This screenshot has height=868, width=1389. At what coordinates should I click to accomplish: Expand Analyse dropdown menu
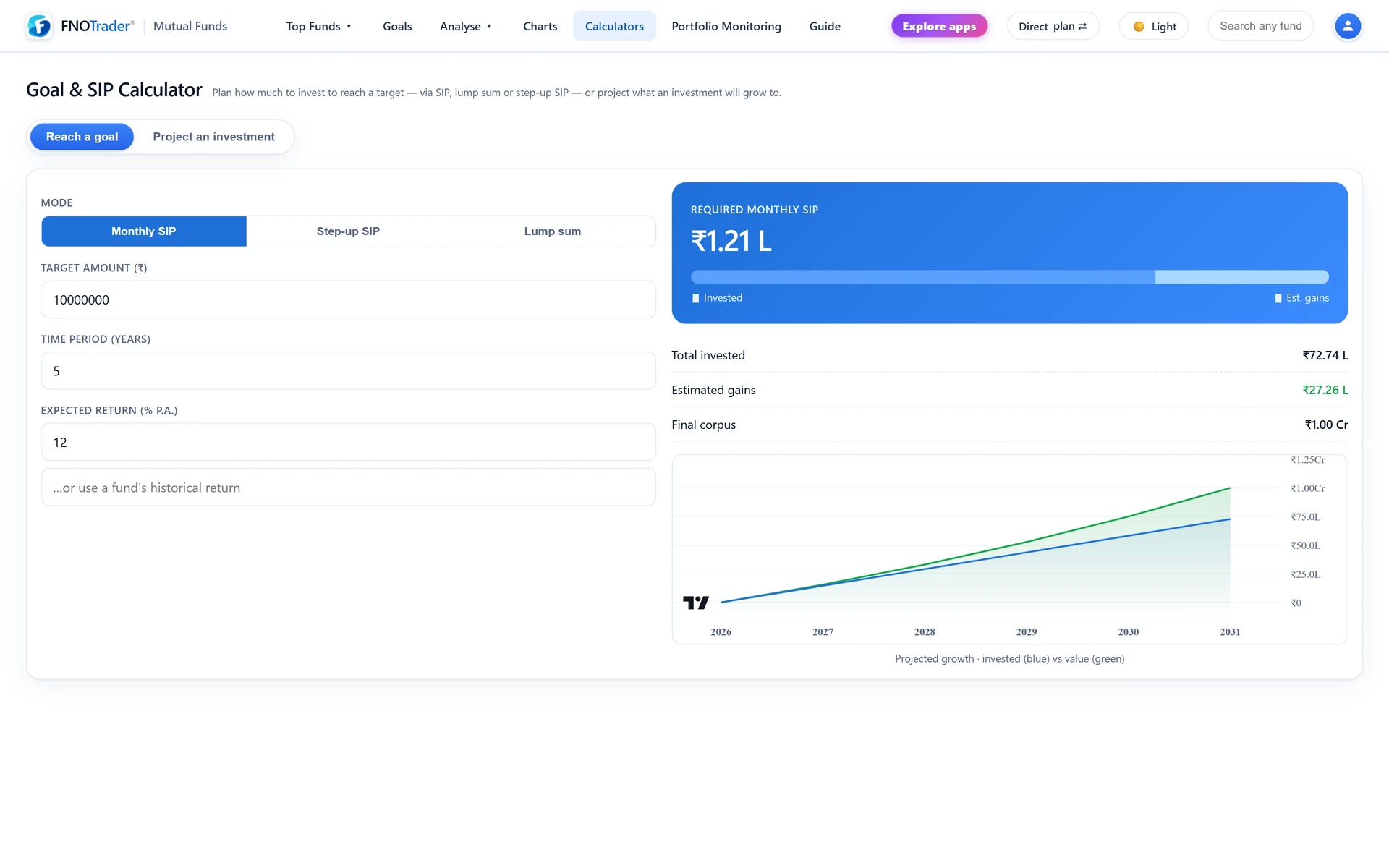point(466,27)
